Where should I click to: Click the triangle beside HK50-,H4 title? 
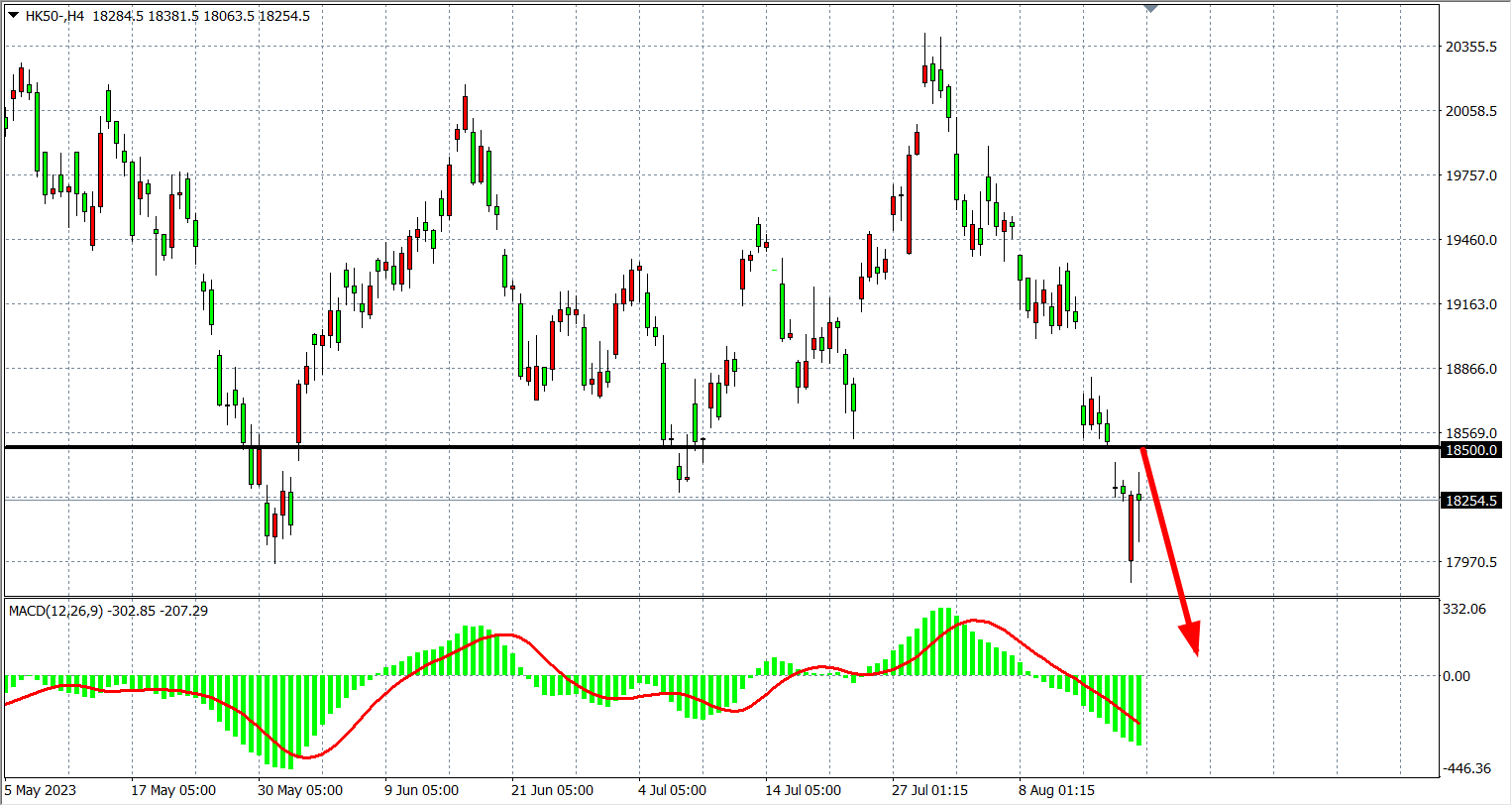13,15
